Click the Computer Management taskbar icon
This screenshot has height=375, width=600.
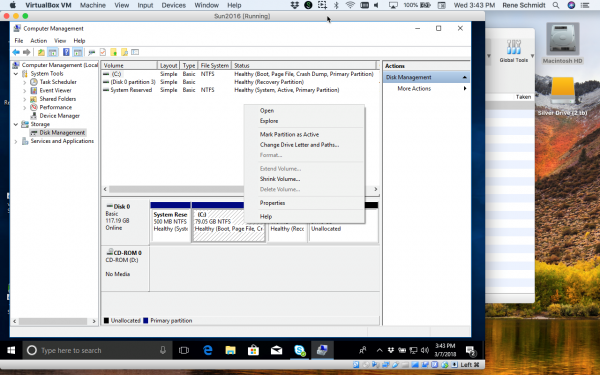[x=322, y=350]
